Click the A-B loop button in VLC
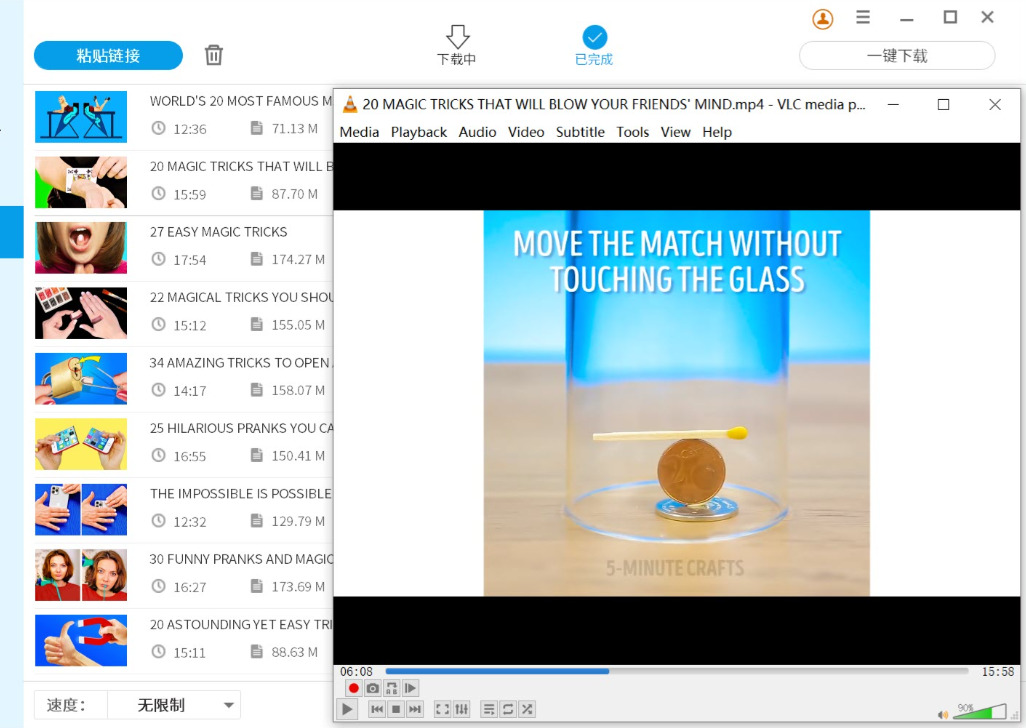The height and width of the screenshot is (728, 1026). (391, 688)
